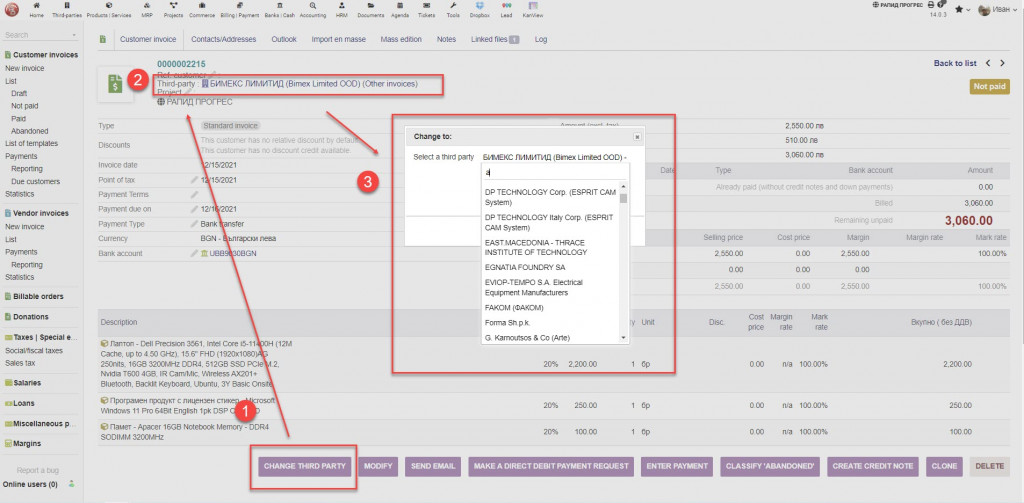The image size is (1024, 503).
Task: Select EGNATIA FOUNDRY SA from the list
Action: point(525,268)
